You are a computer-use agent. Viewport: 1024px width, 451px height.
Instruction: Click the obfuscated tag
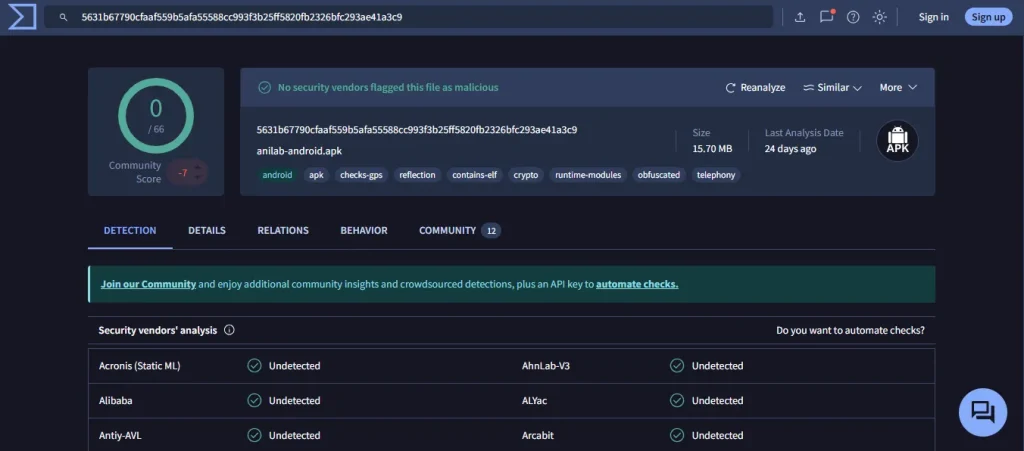point(658,175)
